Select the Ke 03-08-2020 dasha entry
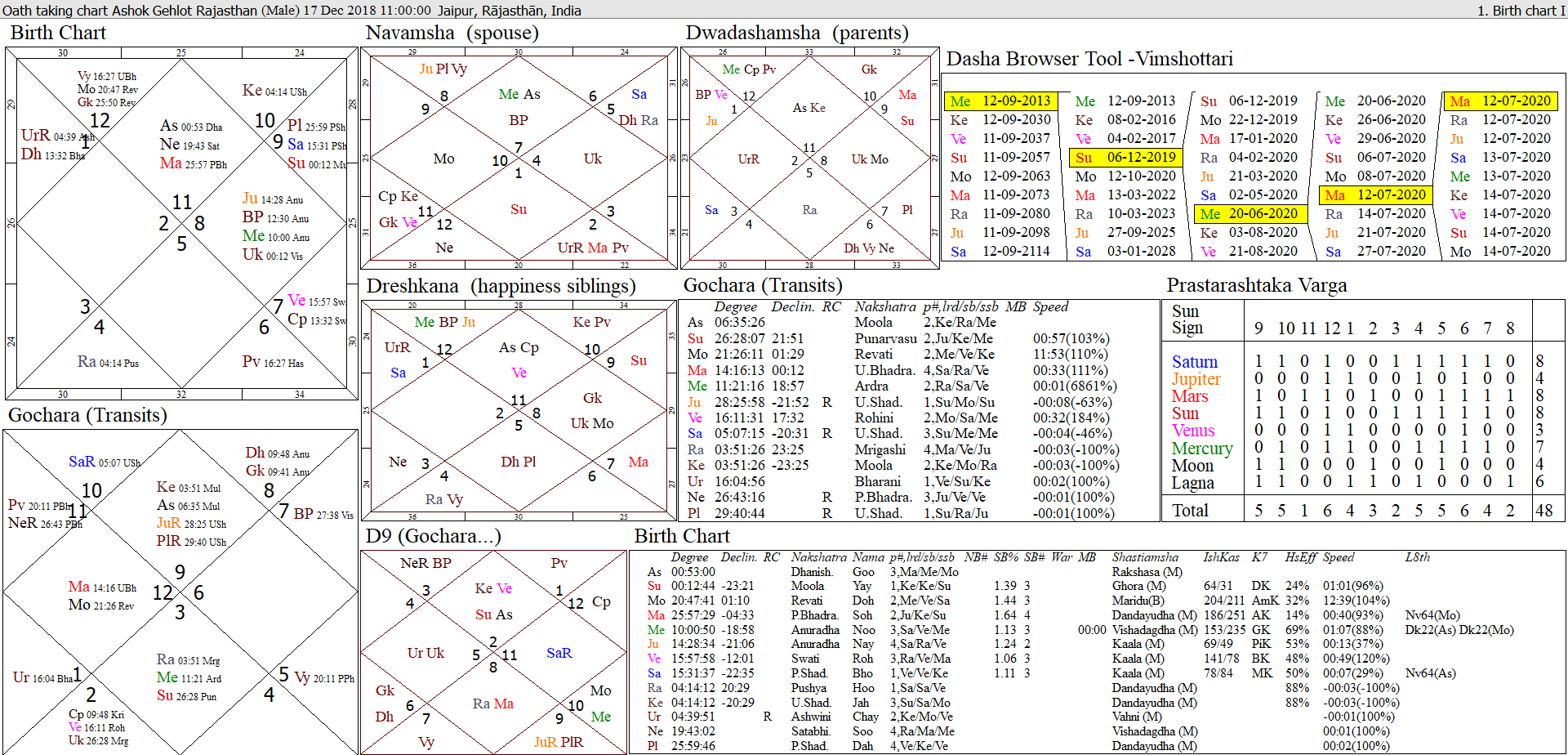This screenshot has width=1568, height=755. [1249, 232]
